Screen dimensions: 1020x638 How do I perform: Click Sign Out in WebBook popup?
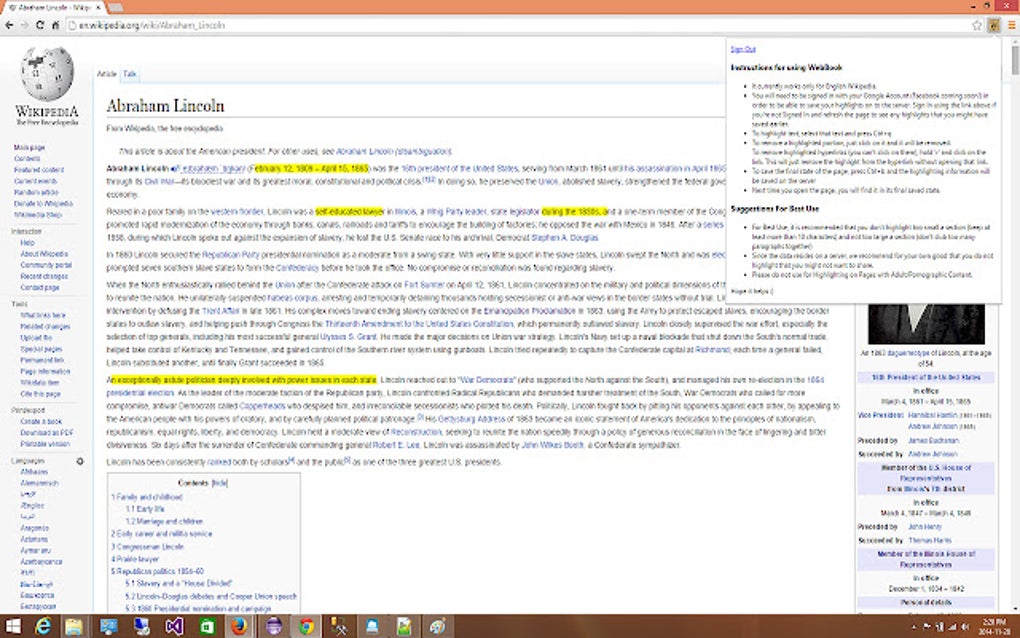[x=743, y=49]
